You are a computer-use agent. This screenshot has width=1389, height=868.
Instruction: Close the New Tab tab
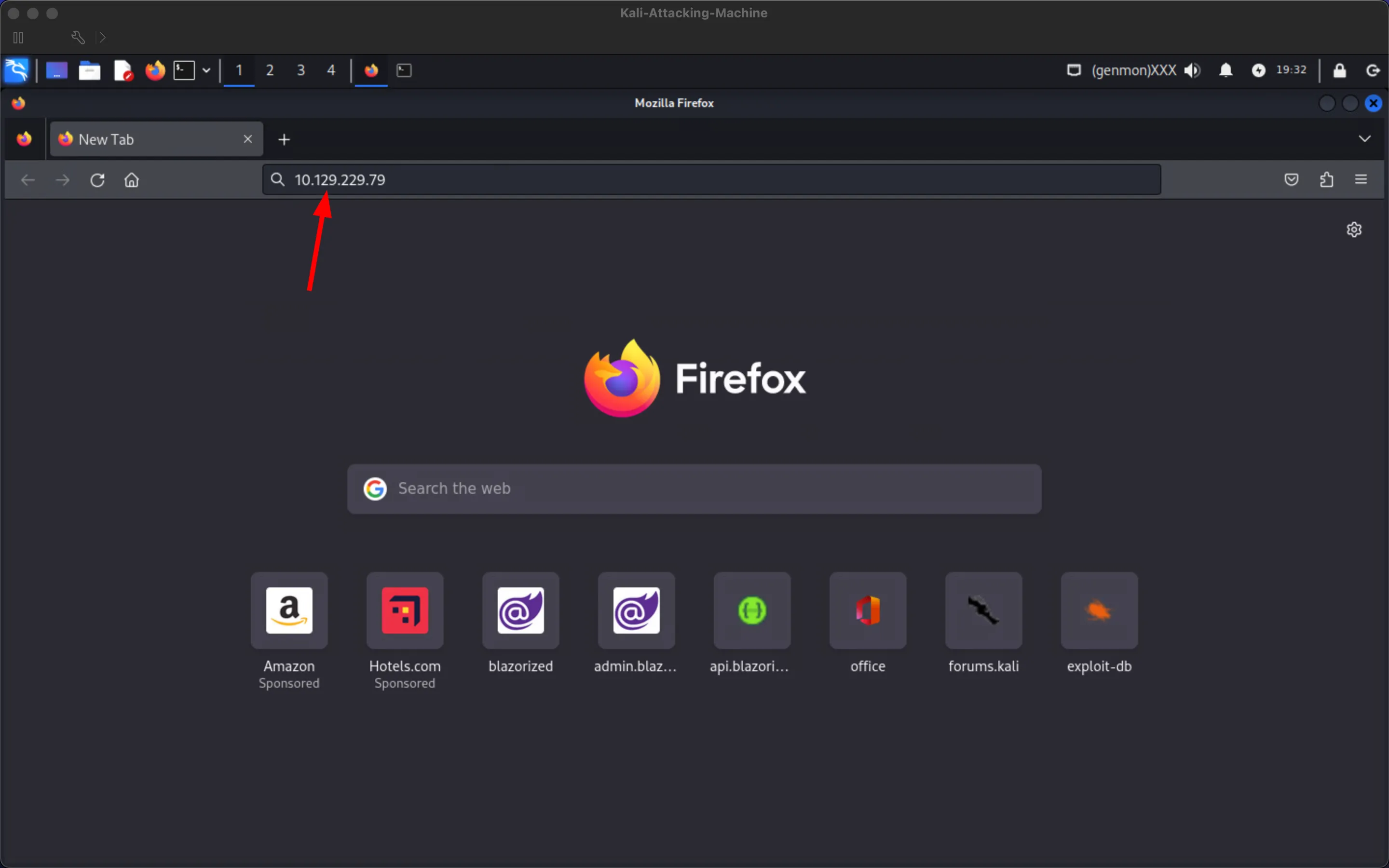pyautogui.click(x=248, y=139)
